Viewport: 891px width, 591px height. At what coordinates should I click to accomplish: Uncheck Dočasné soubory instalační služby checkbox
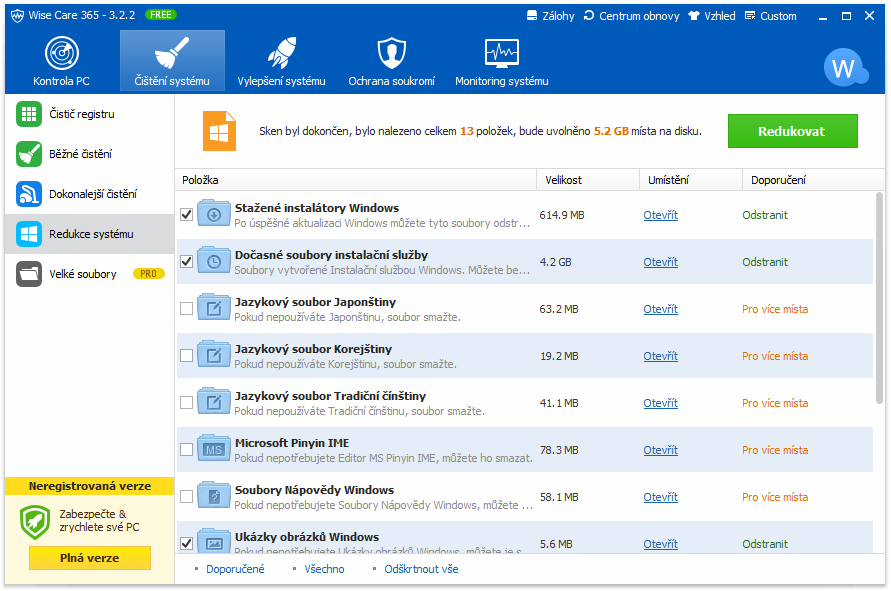point(186,262)
